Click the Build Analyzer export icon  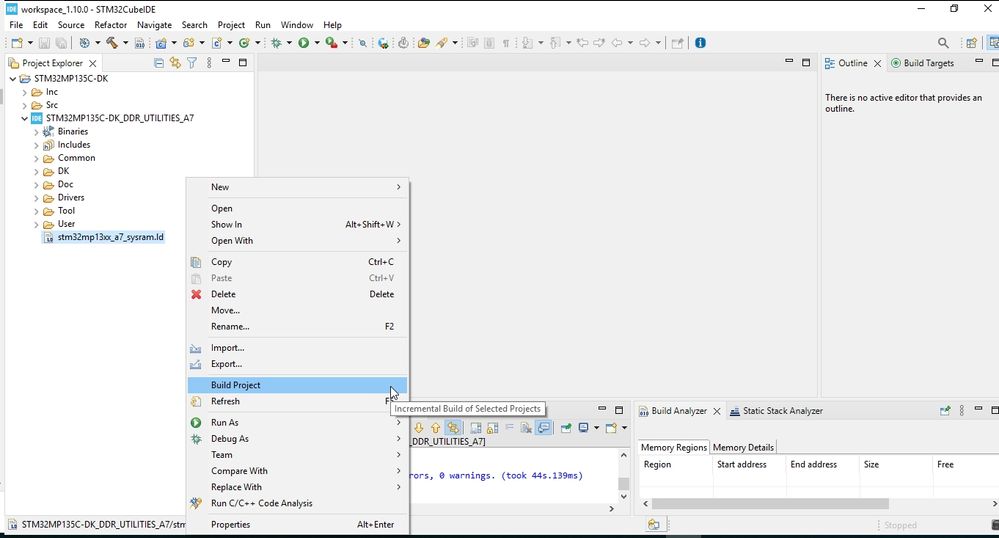pyautogui.click(x=945, y=411)
